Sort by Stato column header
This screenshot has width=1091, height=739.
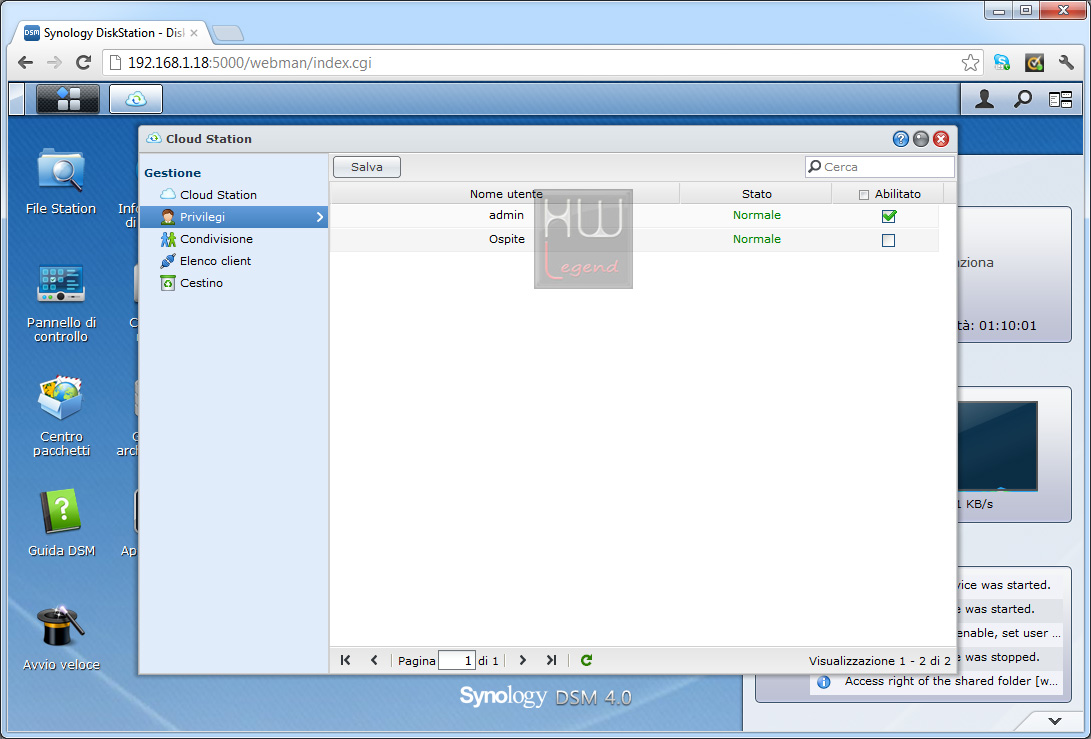click(756, 194)
